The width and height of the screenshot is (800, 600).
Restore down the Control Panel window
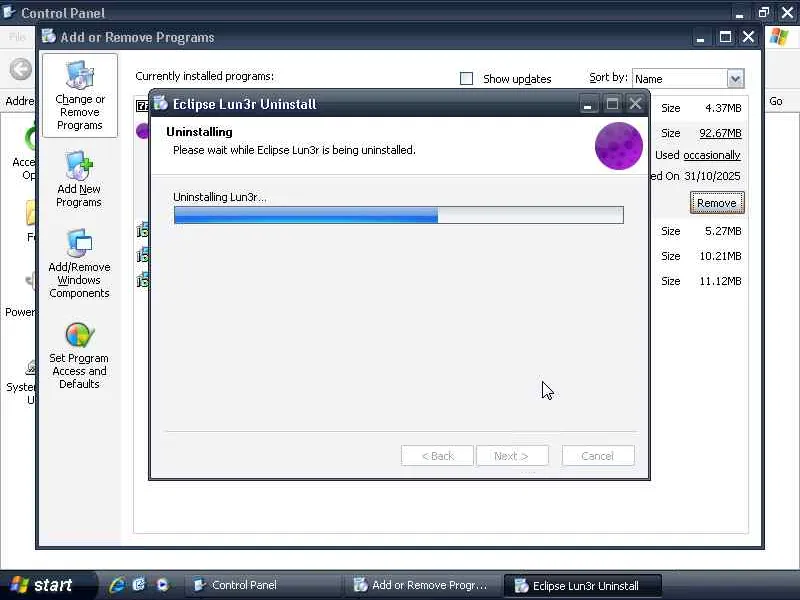pos(763,12)
